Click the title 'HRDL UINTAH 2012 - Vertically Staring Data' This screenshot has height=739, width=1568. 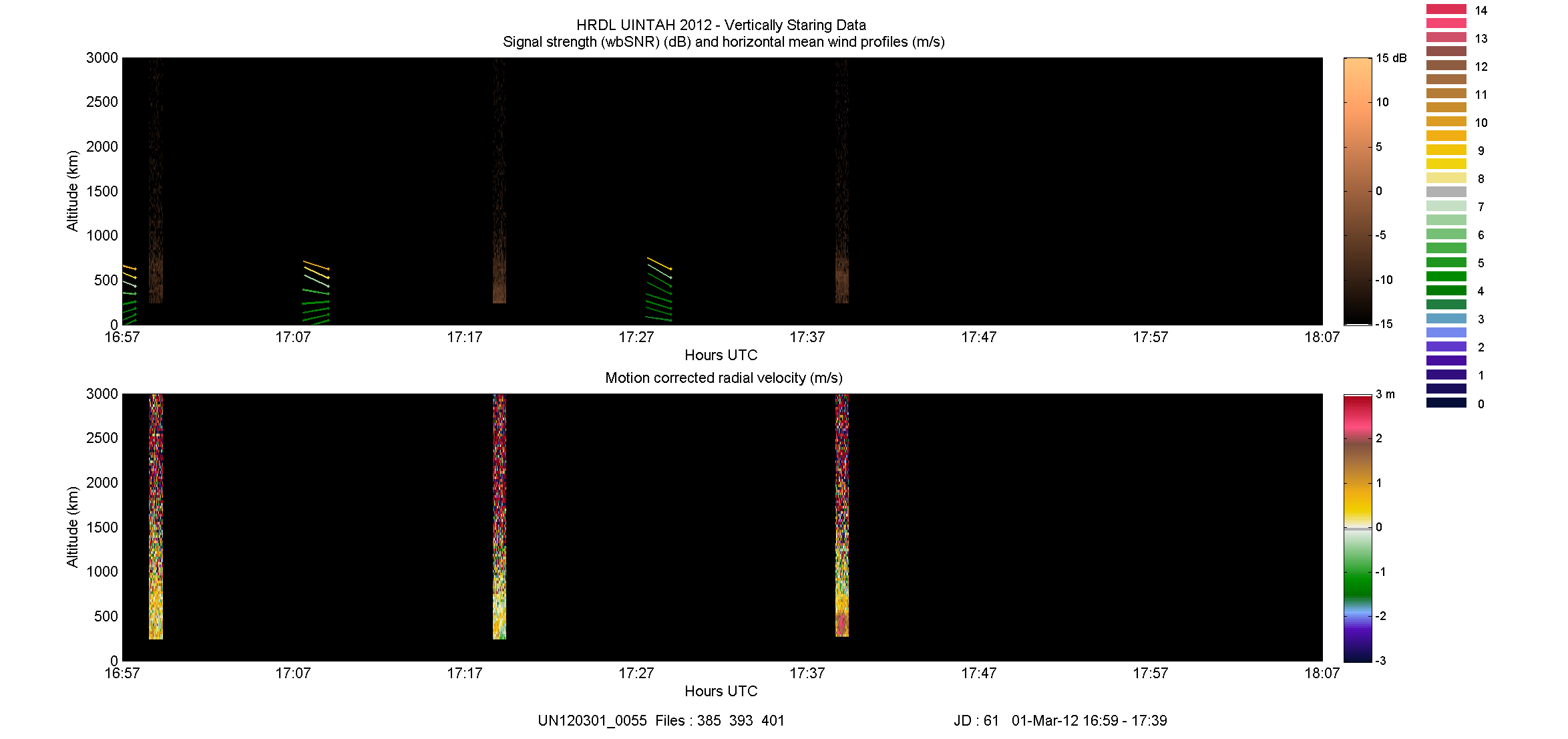tap(721, 25)
